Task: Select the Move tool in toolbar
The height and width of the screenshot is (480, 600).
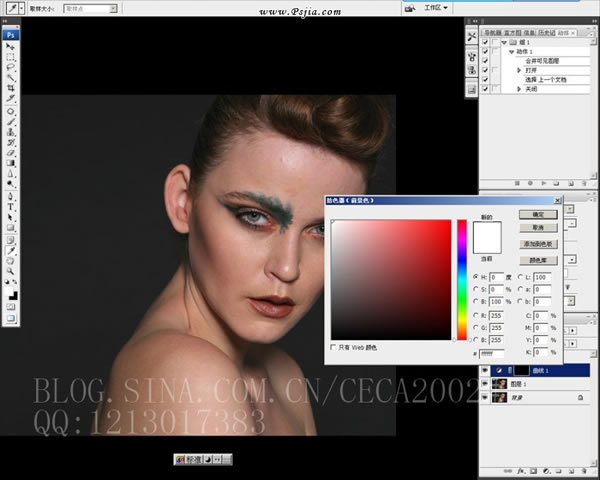Action: point(11,46)
